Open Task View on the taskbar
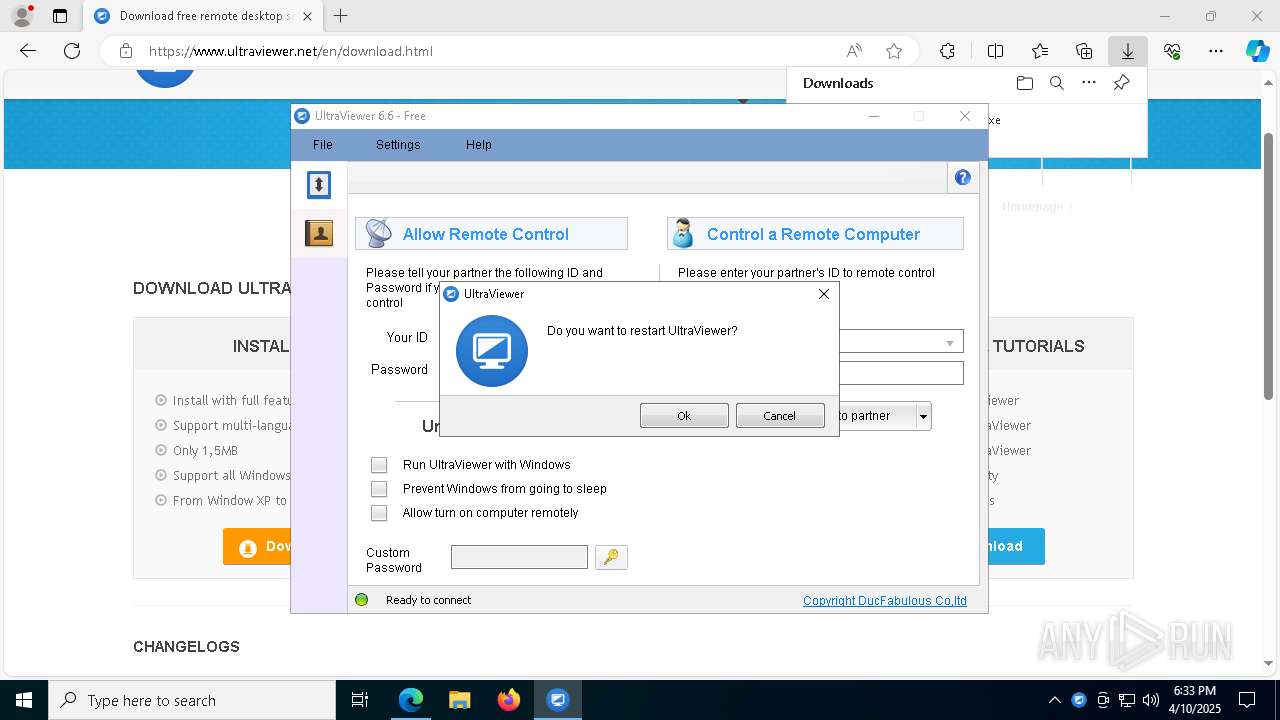Viewport: 1280px width, 720px height. click(x=360, y=700)
